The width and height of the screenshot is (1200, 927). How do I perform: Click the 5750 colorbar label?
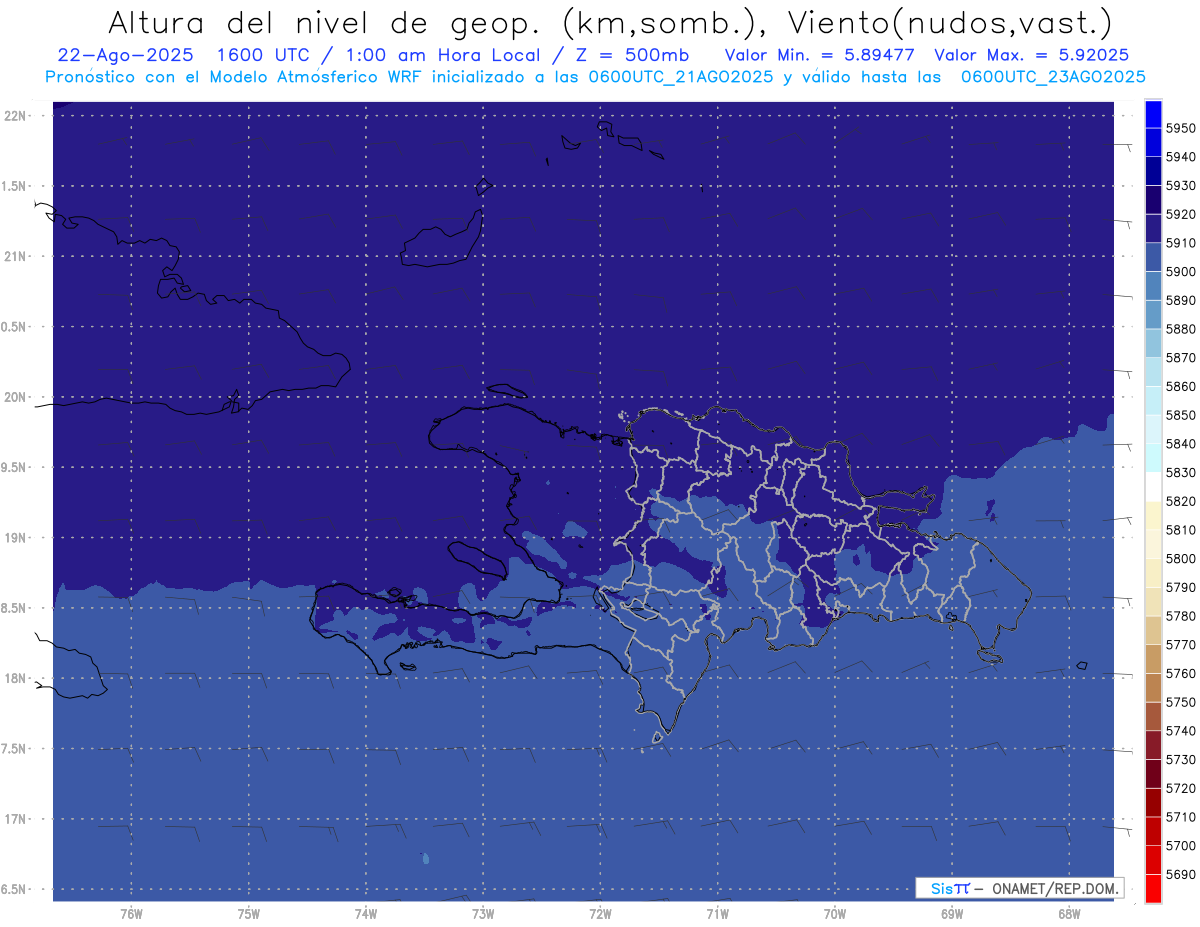(1181, 702)
